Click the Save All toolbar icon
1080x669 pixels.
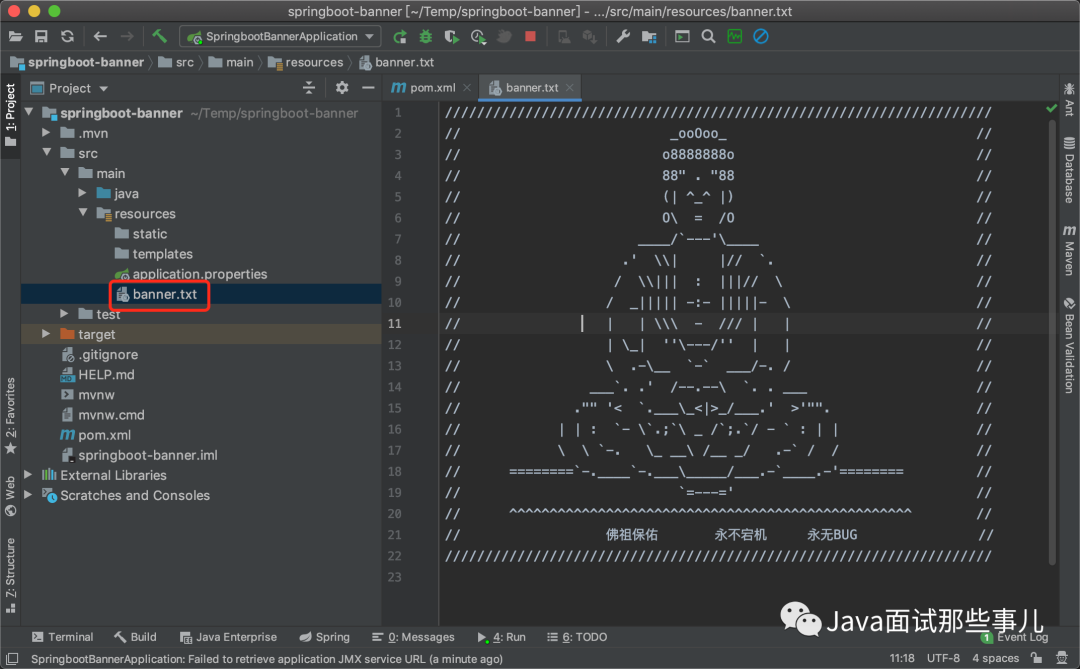41,37
